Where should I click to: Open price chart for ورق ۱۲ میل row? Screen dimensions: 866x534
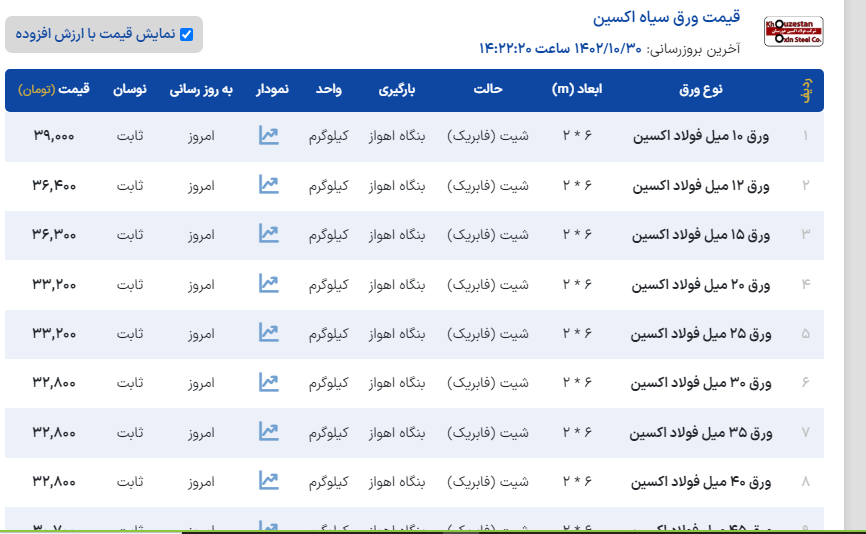pos(268,184)
